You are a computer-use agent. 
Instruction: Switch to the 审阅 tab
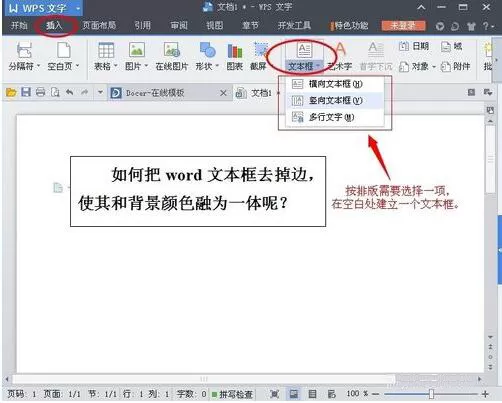(x=179, y=26)
